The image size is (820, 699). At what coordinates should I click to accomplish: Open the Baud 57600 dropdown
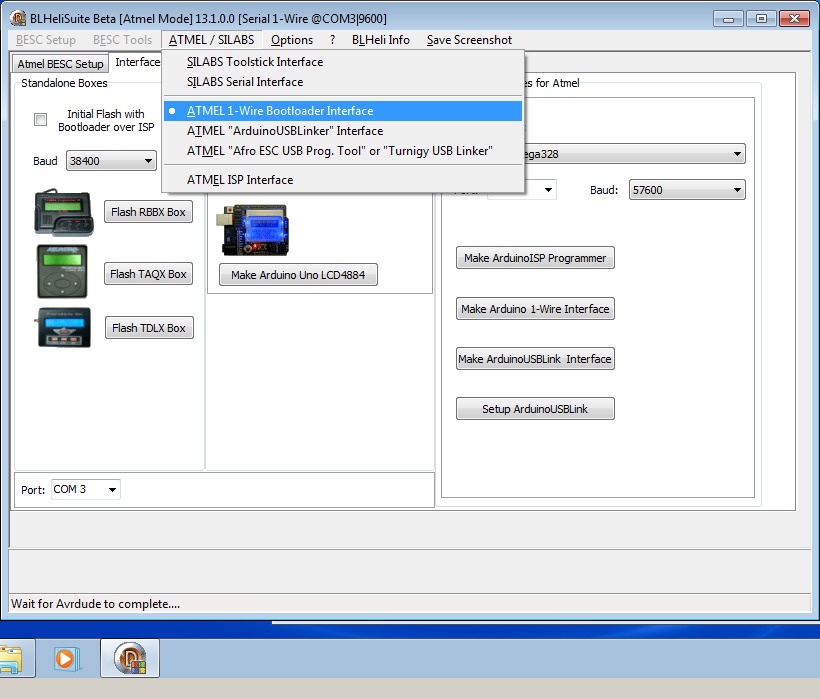click(687, 190)
